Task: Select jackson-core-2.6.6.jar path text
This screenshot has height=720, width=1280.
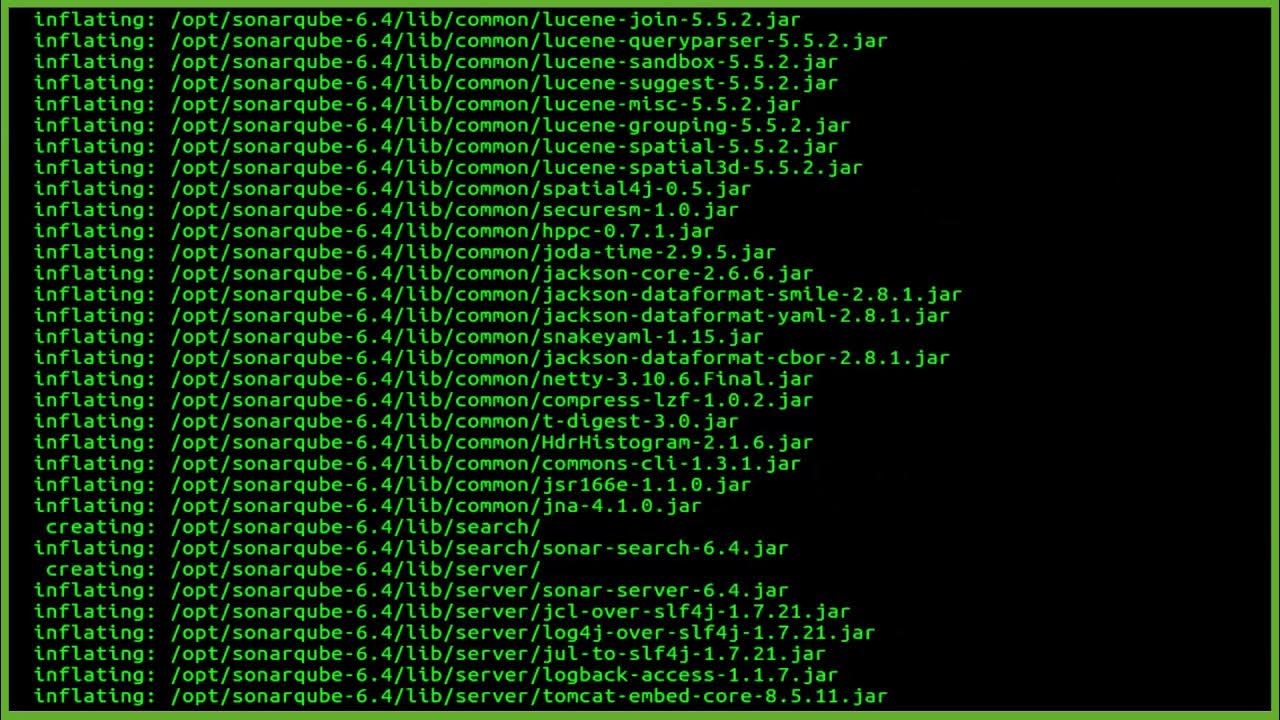Action: [491, 273]
